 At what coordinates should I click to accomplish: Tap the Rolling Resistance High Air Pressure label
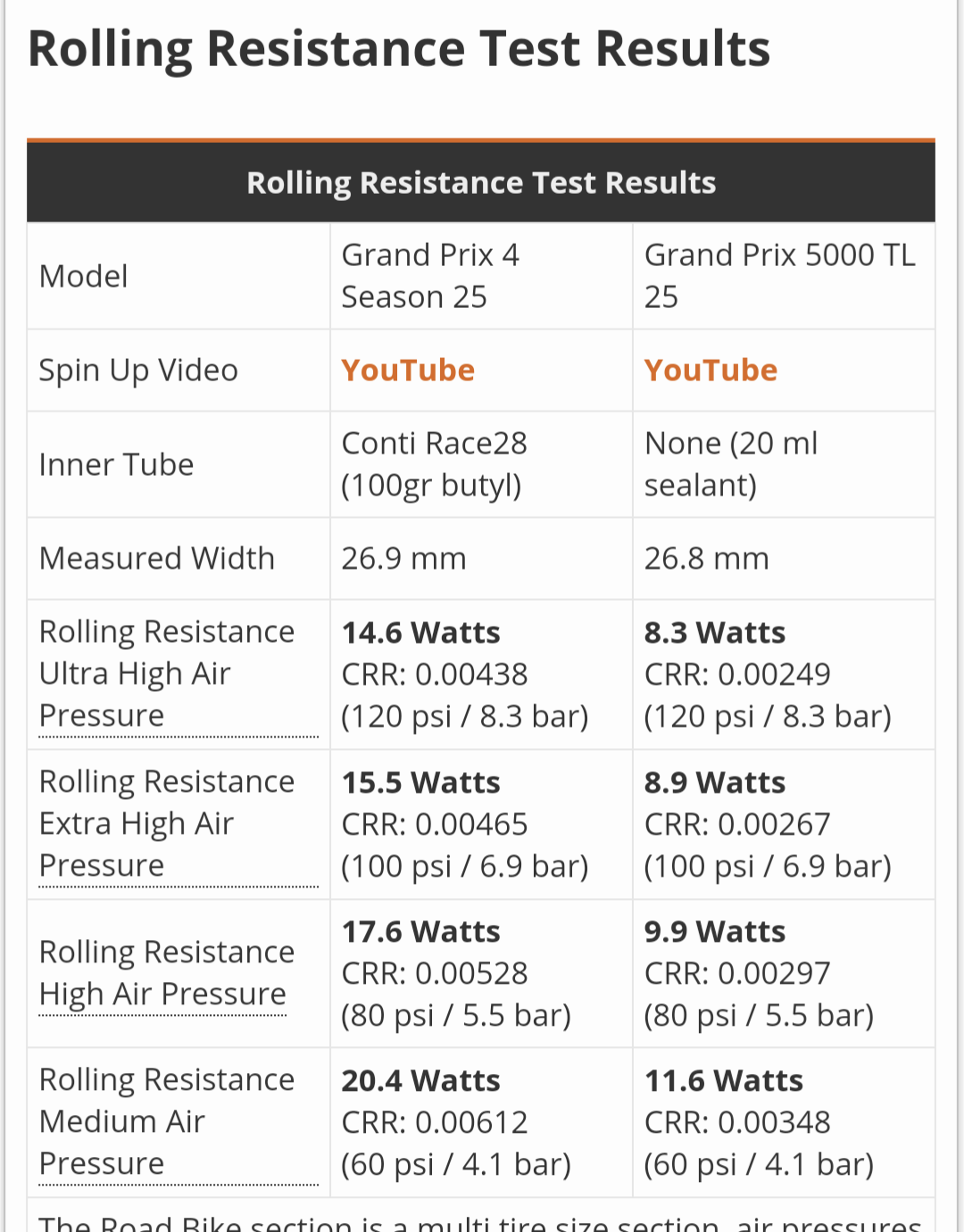point(167,973)
